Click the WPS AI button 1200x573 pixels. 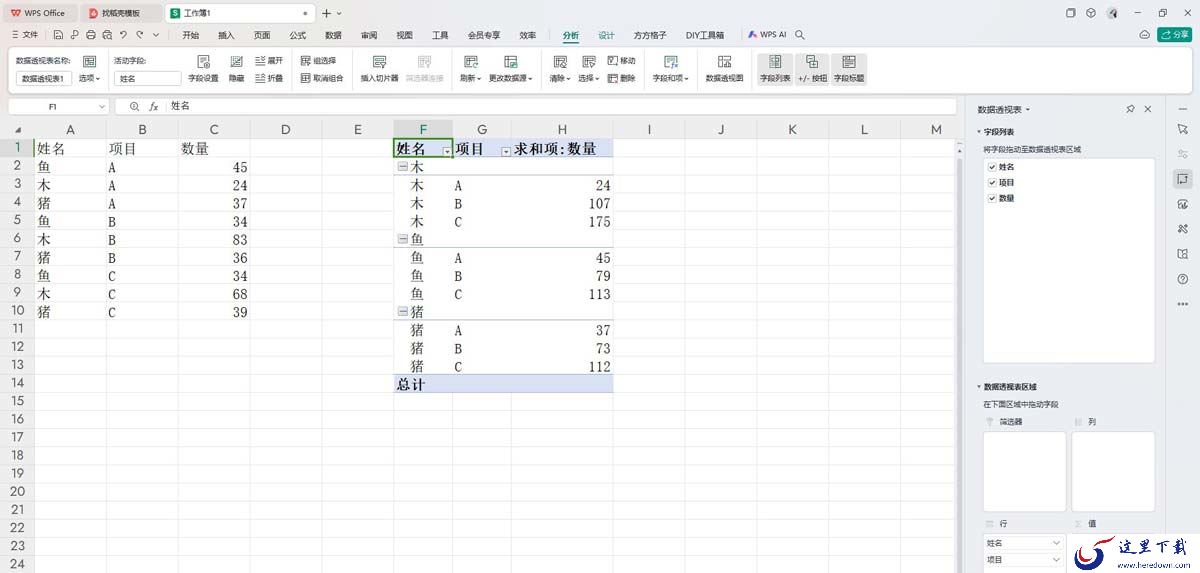coord(767,35)
